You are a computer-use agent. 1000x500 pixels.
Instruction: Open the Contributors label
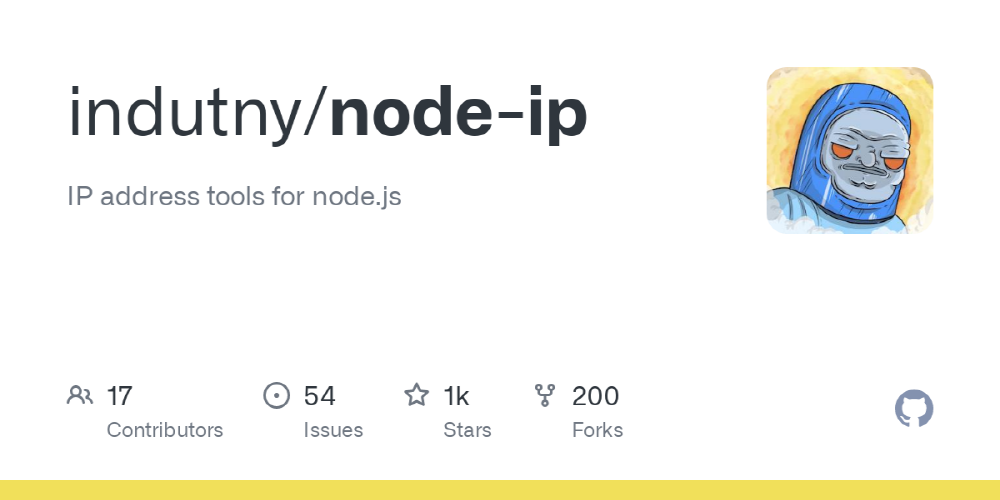tap(165, 430)
